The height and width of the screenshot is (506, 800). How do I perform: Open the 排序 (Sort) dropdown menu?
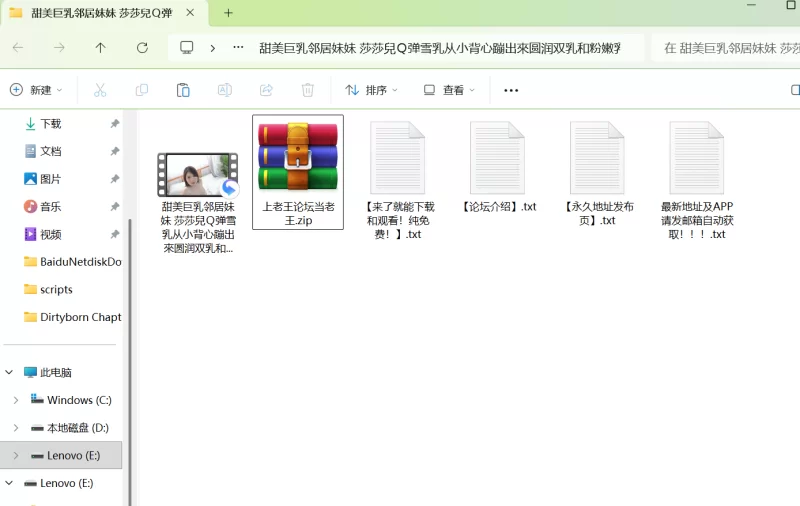coord(371,90)
